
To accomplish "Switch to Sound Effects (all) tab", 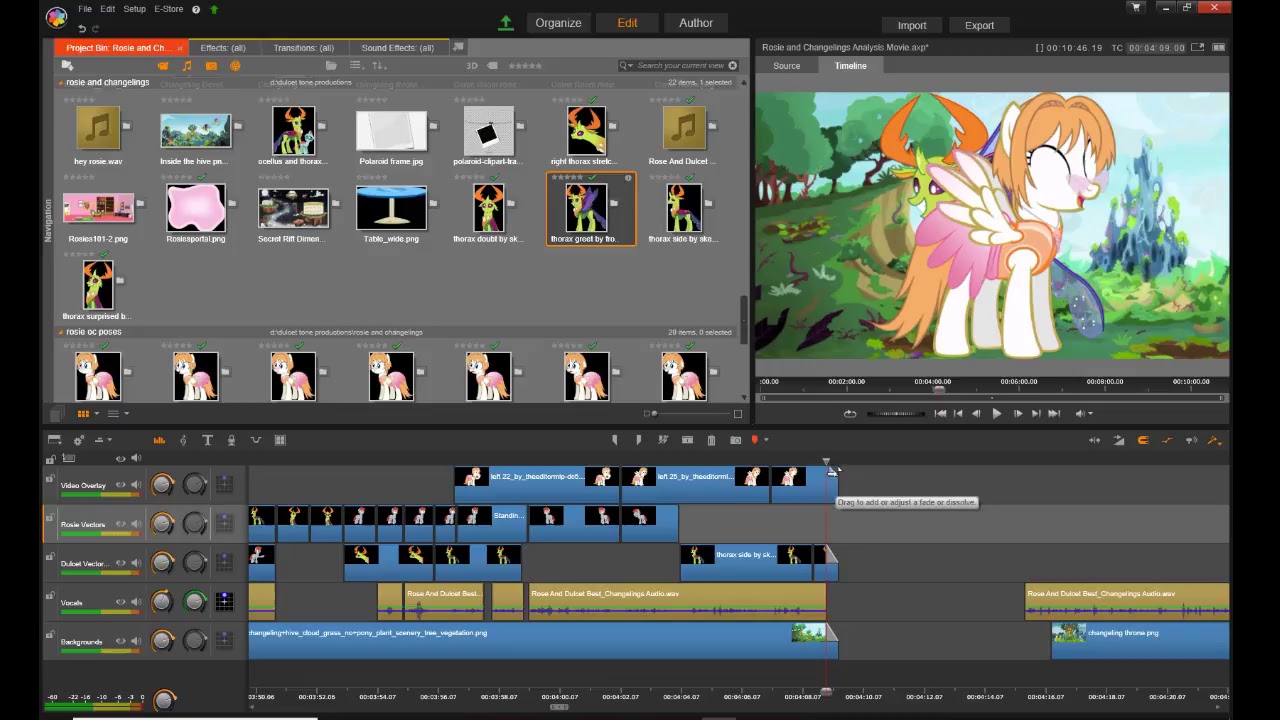I will pyautogui.click(x=398, y=48).
